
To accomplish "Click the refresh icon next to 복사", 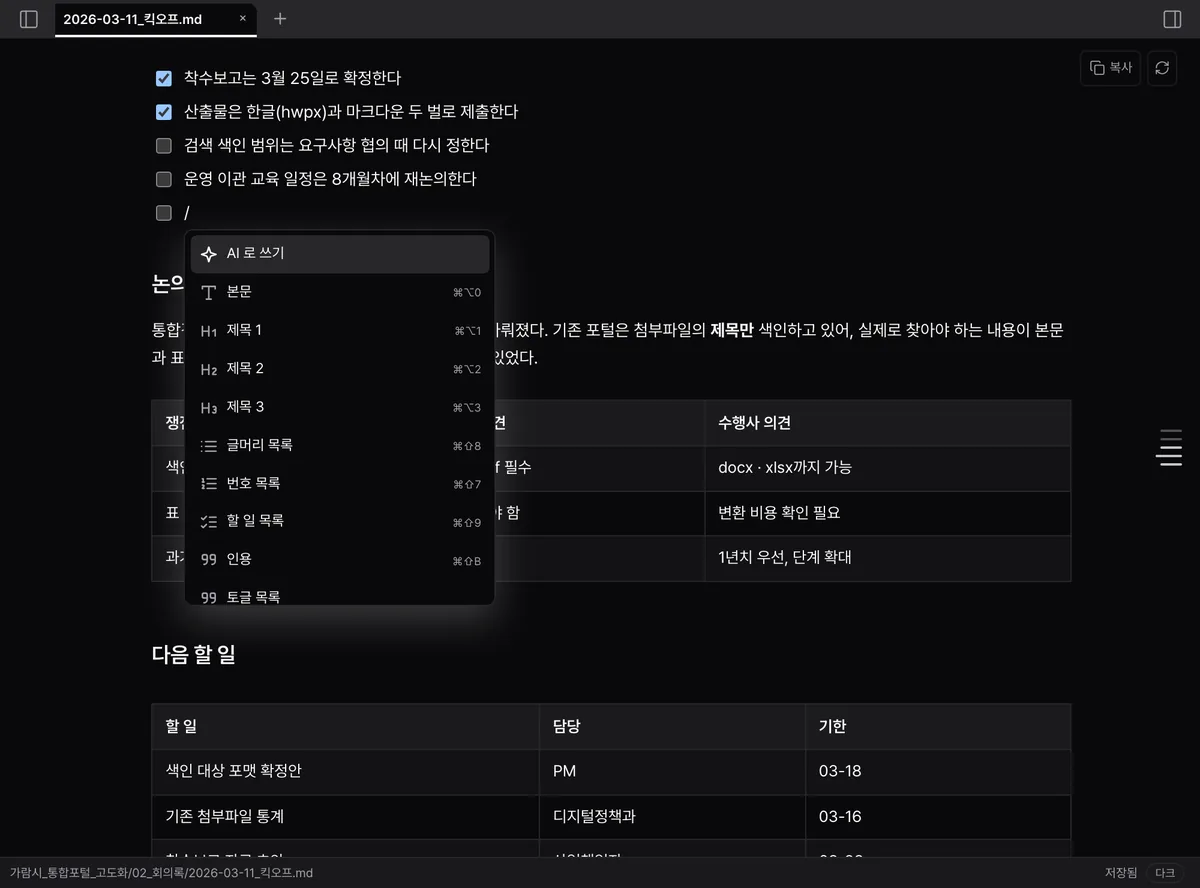I will pos(1162,68).
